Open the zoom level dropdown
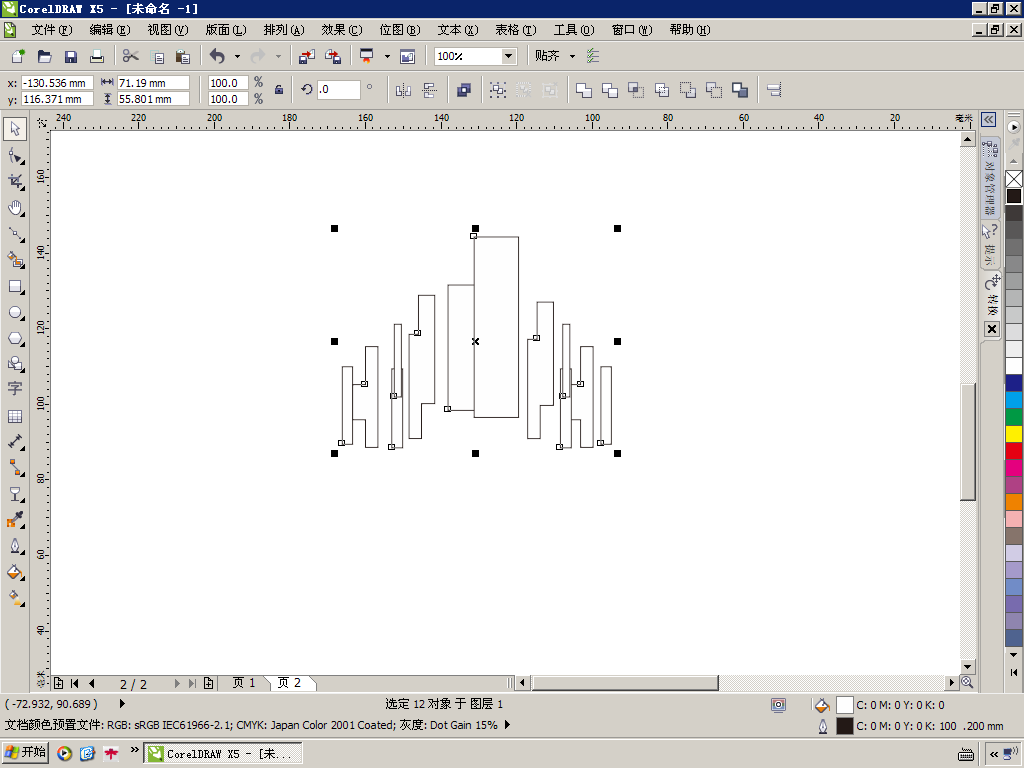 coord(509,56)
